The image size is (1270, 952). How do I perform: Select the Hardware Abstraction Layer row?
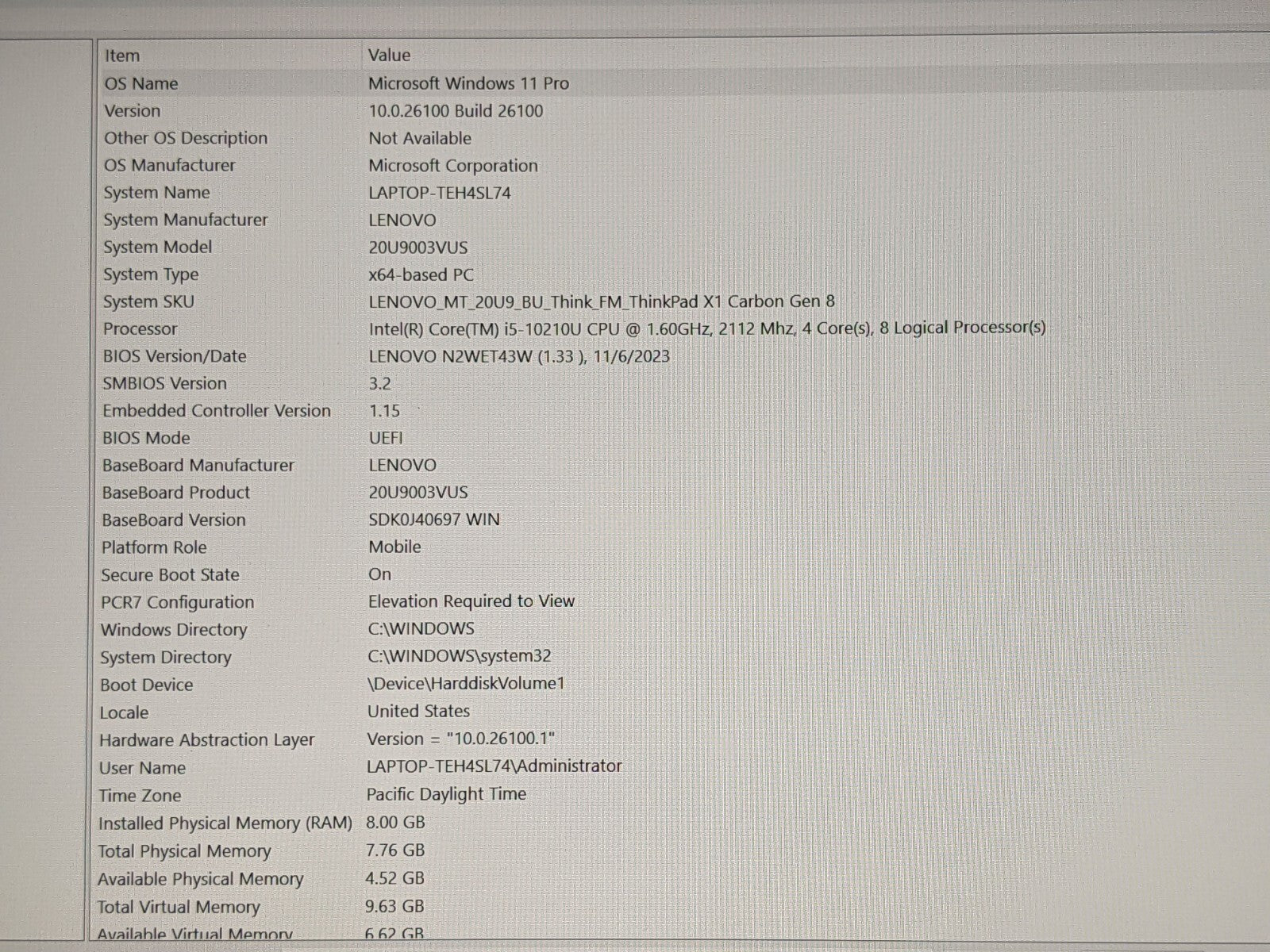click(206, 740)
